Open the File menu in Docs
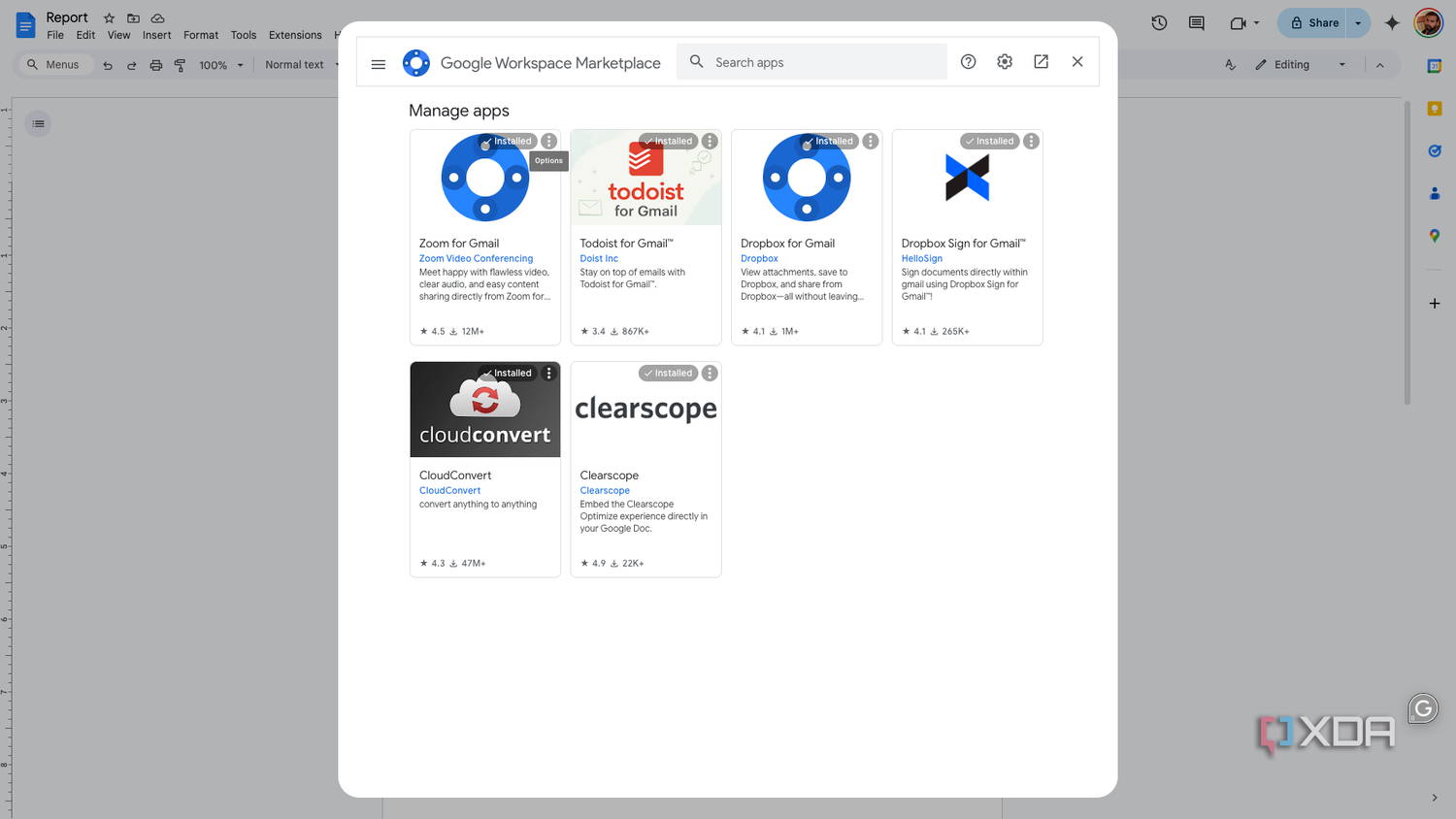The image size is (1456, 819). click(x=55, y=35)
